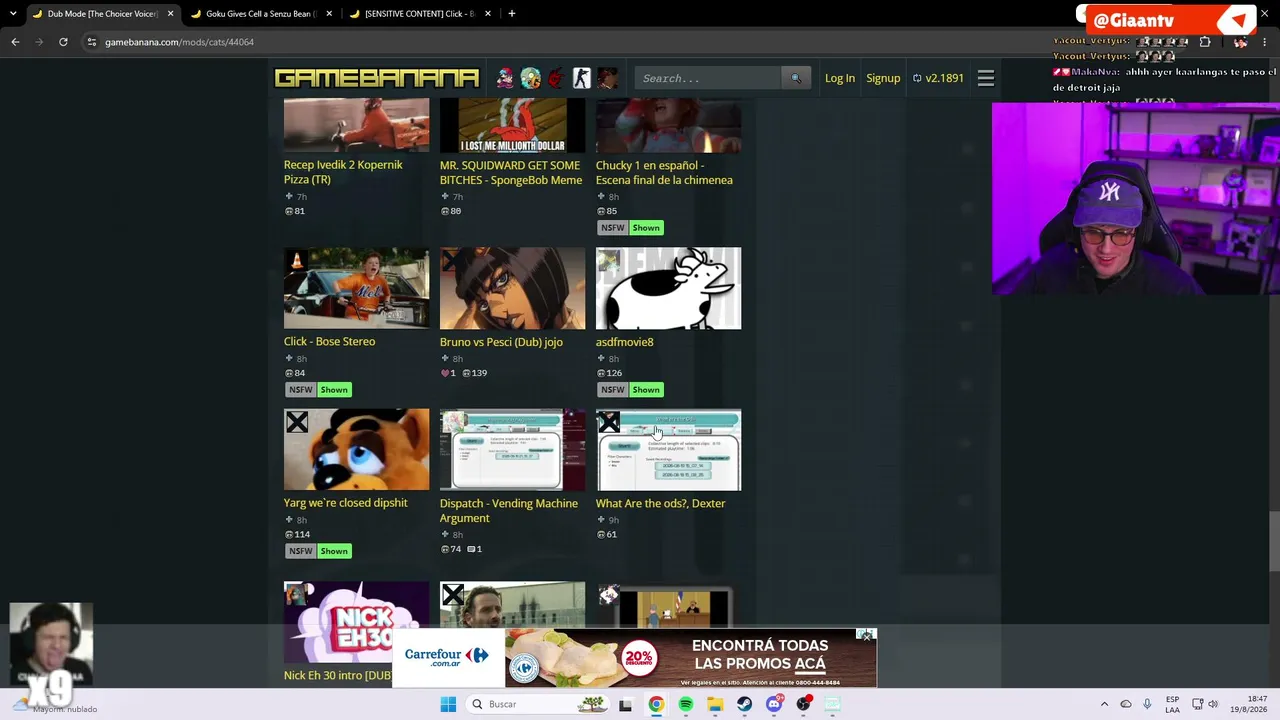Open the red Team Fortress game icon
The image size is (1280, 720).
[x=556, y=78]
